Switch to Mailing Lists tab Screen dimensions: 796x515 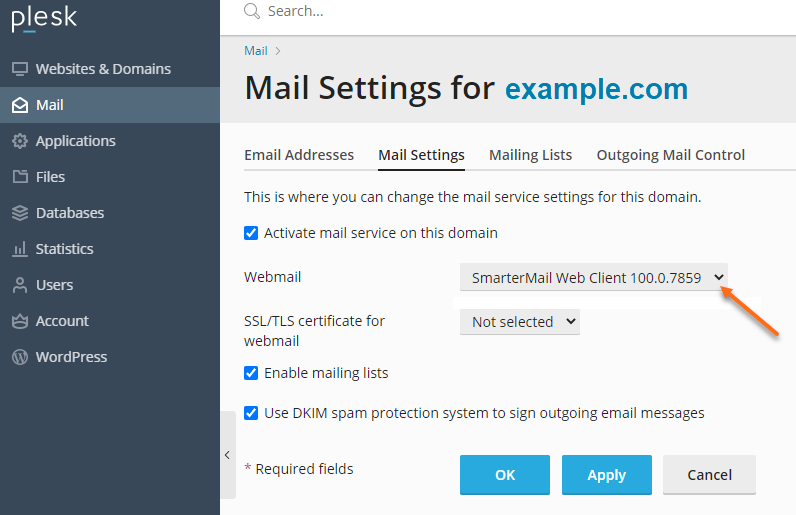pyautogui.click(x=530, y=155)
